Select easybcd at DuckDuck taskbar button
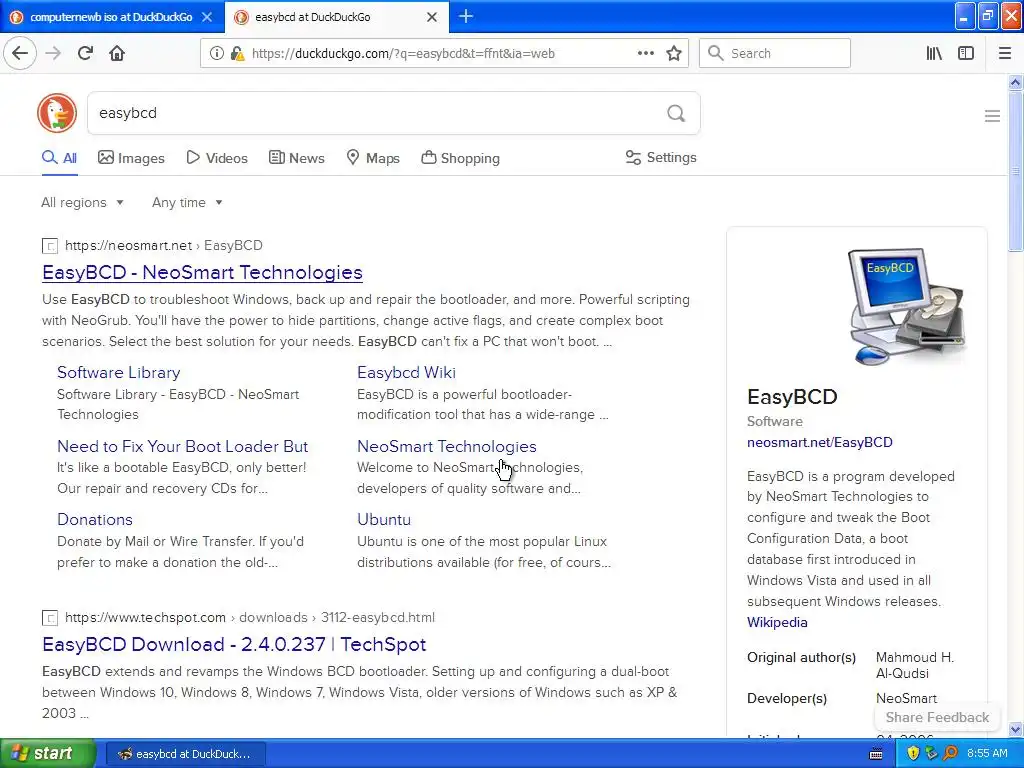Image resolution: width=1024 pixels, height=768 pixels. [186, 754]
